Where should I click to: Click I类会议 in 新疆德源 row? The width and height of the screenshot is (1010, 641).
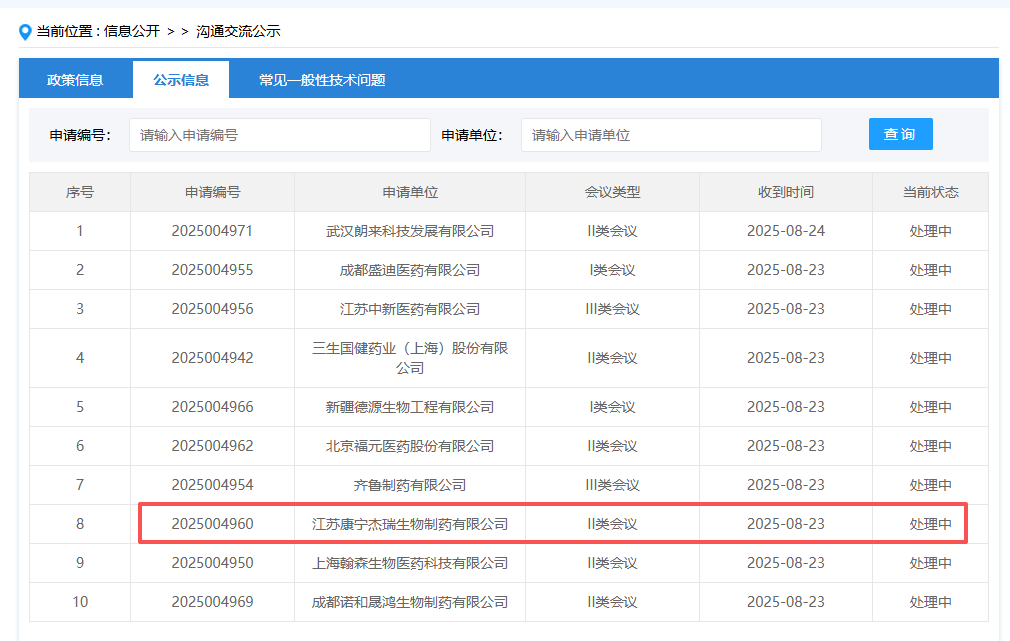click(613, 407)
